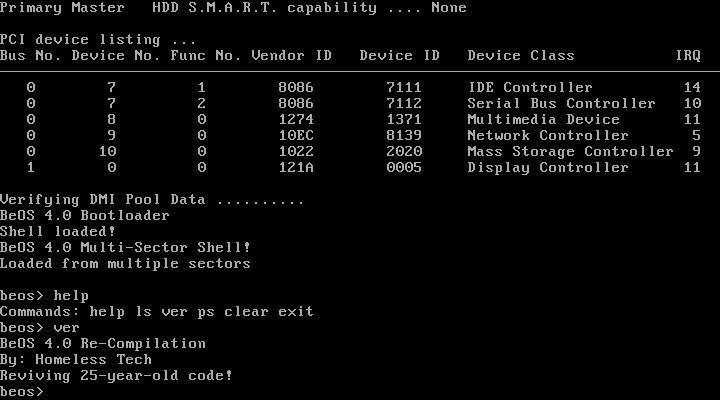Click 'Verifying DMI Pool Data' line
This screenshot has width=720, height=400.
click(152, 200)
